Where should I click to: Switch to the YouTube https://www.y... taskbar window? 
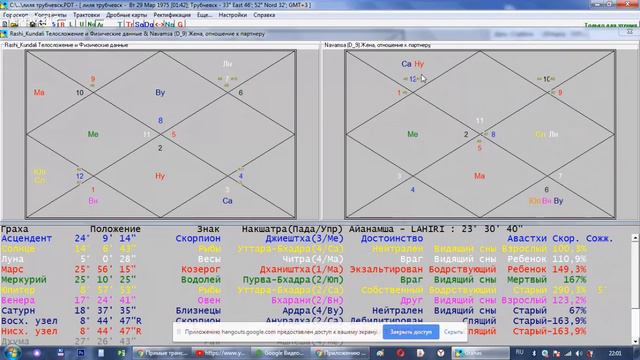222,353
